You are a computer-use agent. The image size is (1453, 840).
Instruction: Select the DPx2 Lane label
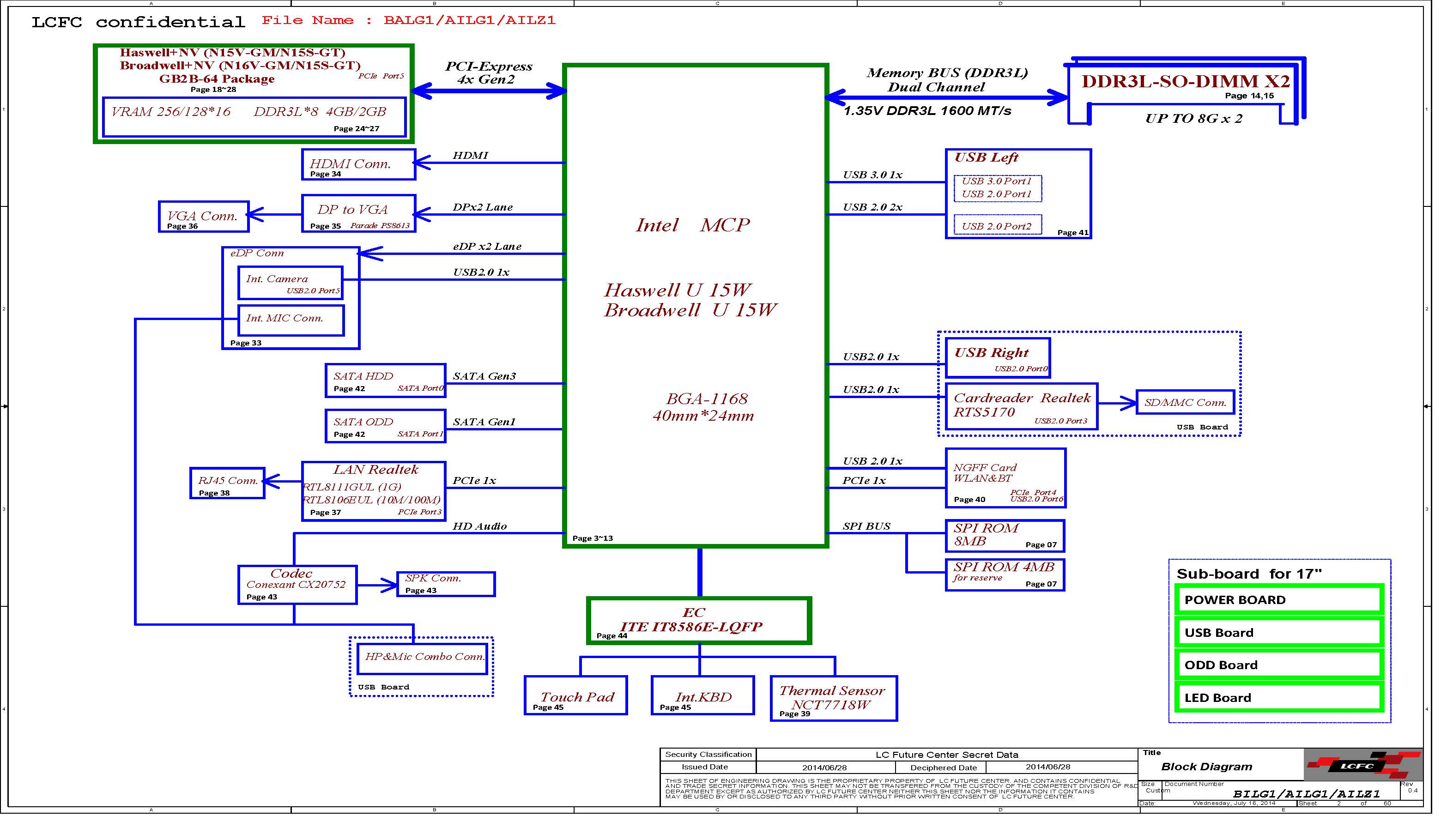tap(482, 207)
